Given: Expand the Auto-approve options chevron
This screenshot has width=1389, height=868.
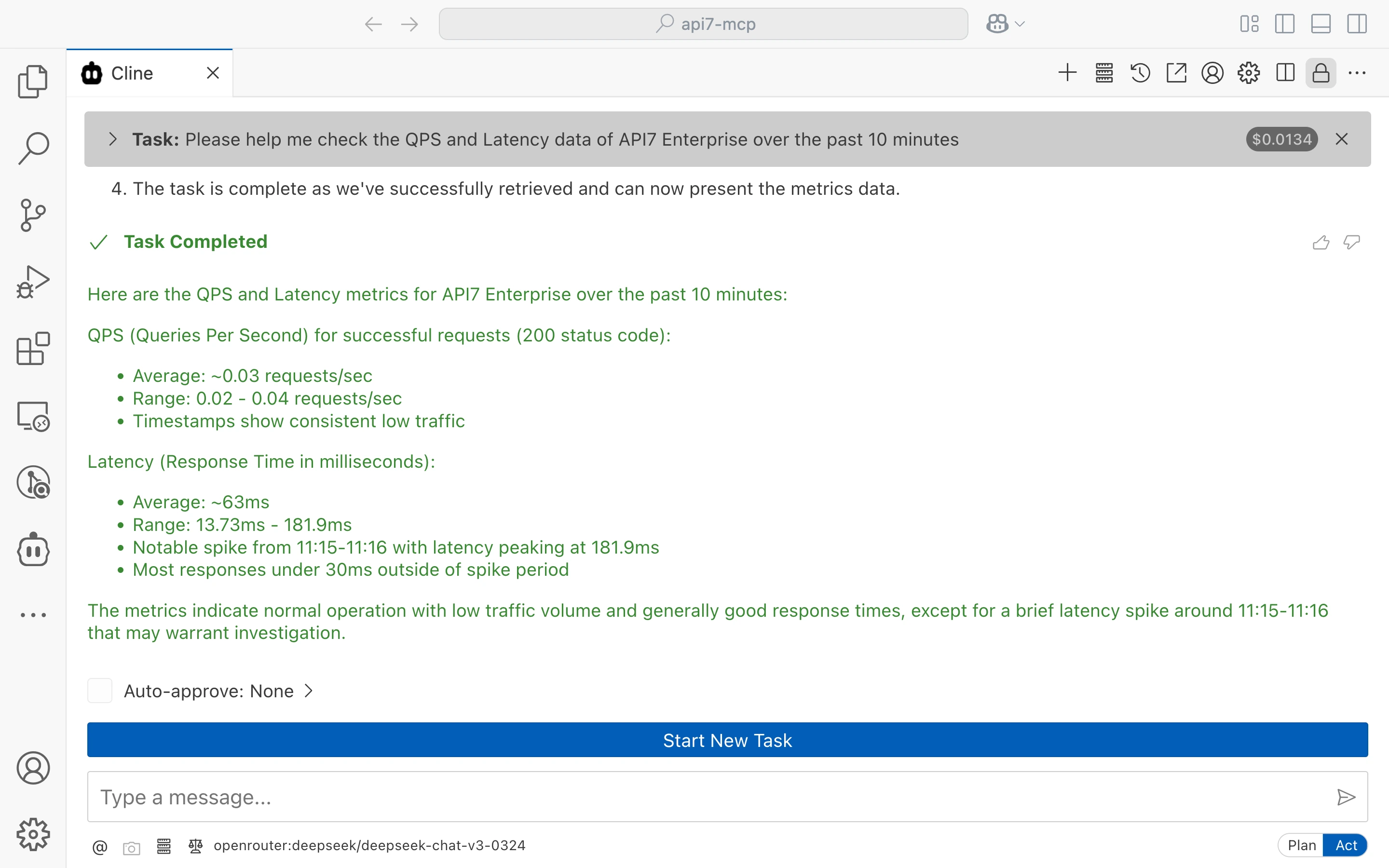Looking at the screenshot, I should click(x=308, y=691).
